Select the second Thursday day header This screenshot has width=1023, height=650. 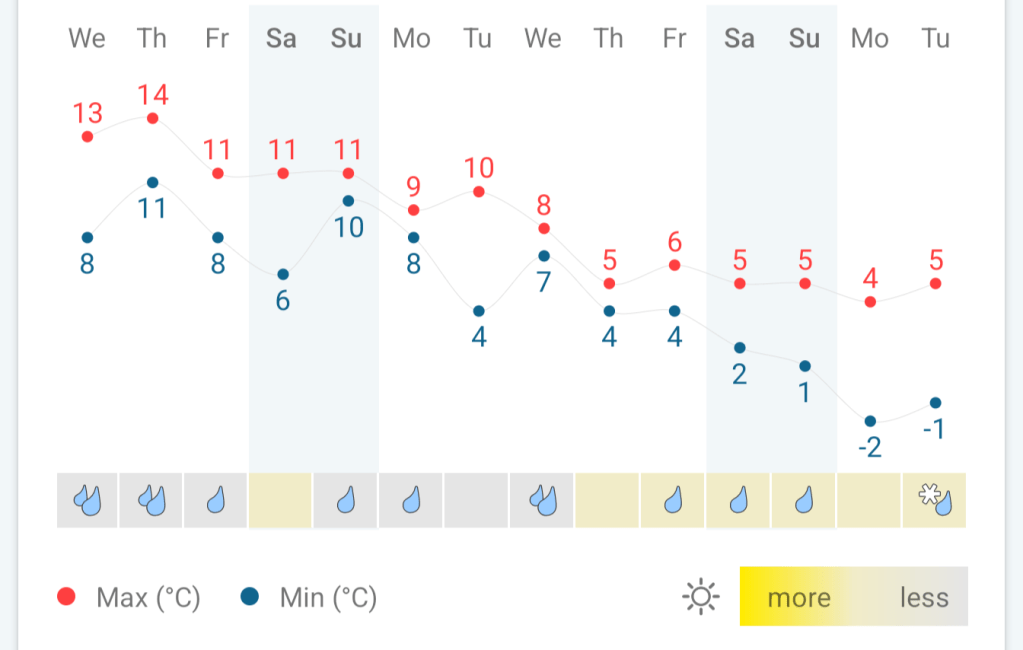click(x=608, y=39)
